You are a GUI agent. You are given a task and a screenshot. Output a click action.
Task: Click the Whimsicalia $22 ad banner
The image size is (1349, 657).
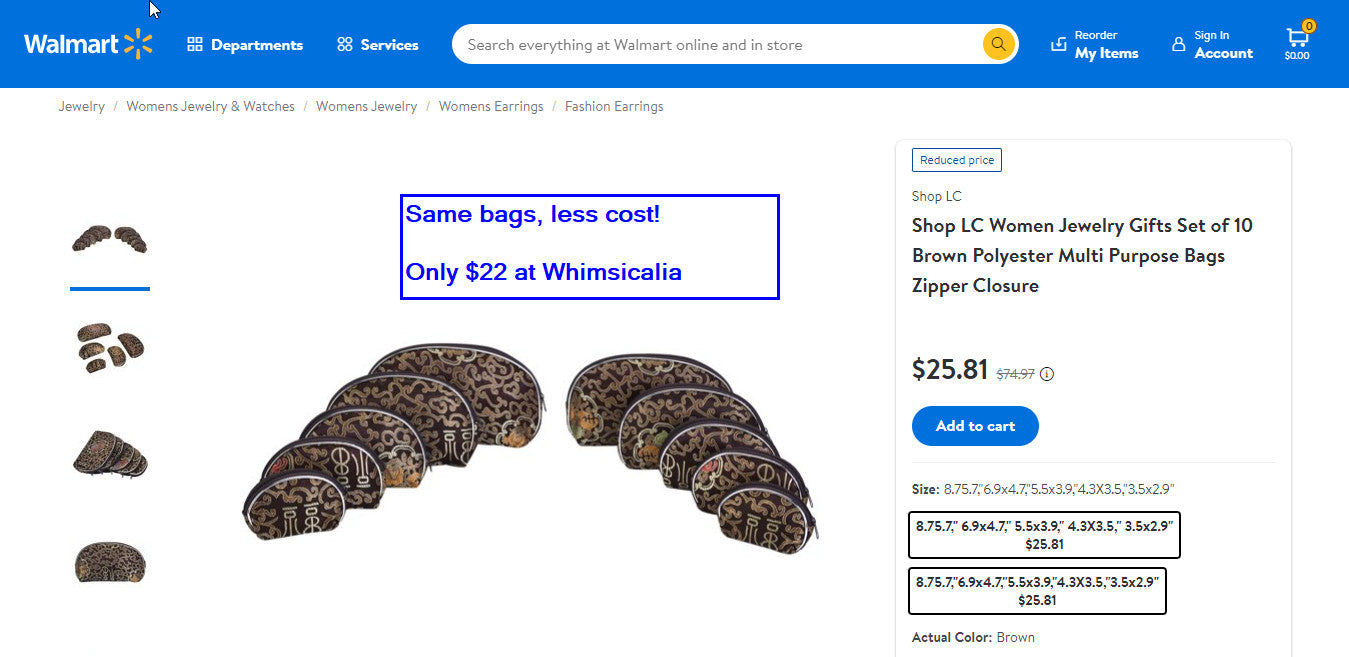pyautogui.click(x=589, y=247)
